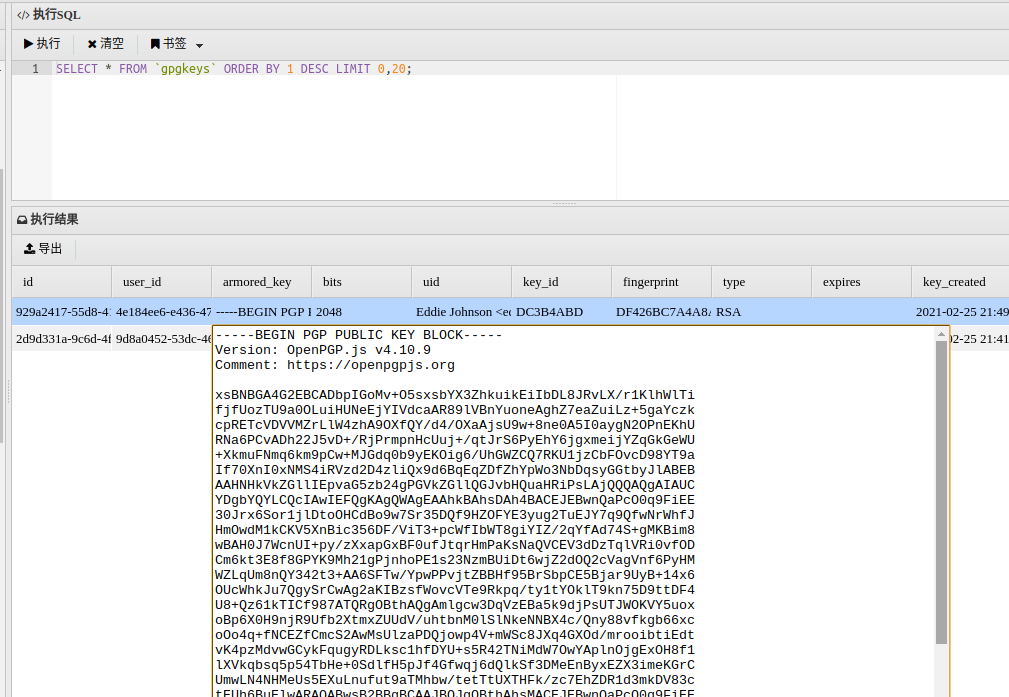1009x697 pixels.
Task: Expand the 书签 dropdown arrow
Action: click(199, 45)
